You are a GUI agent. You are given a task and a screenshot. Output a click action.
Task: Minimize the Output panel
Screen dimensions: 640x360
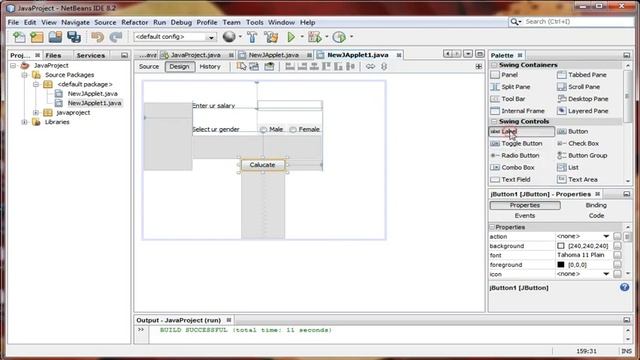point(627,320)
